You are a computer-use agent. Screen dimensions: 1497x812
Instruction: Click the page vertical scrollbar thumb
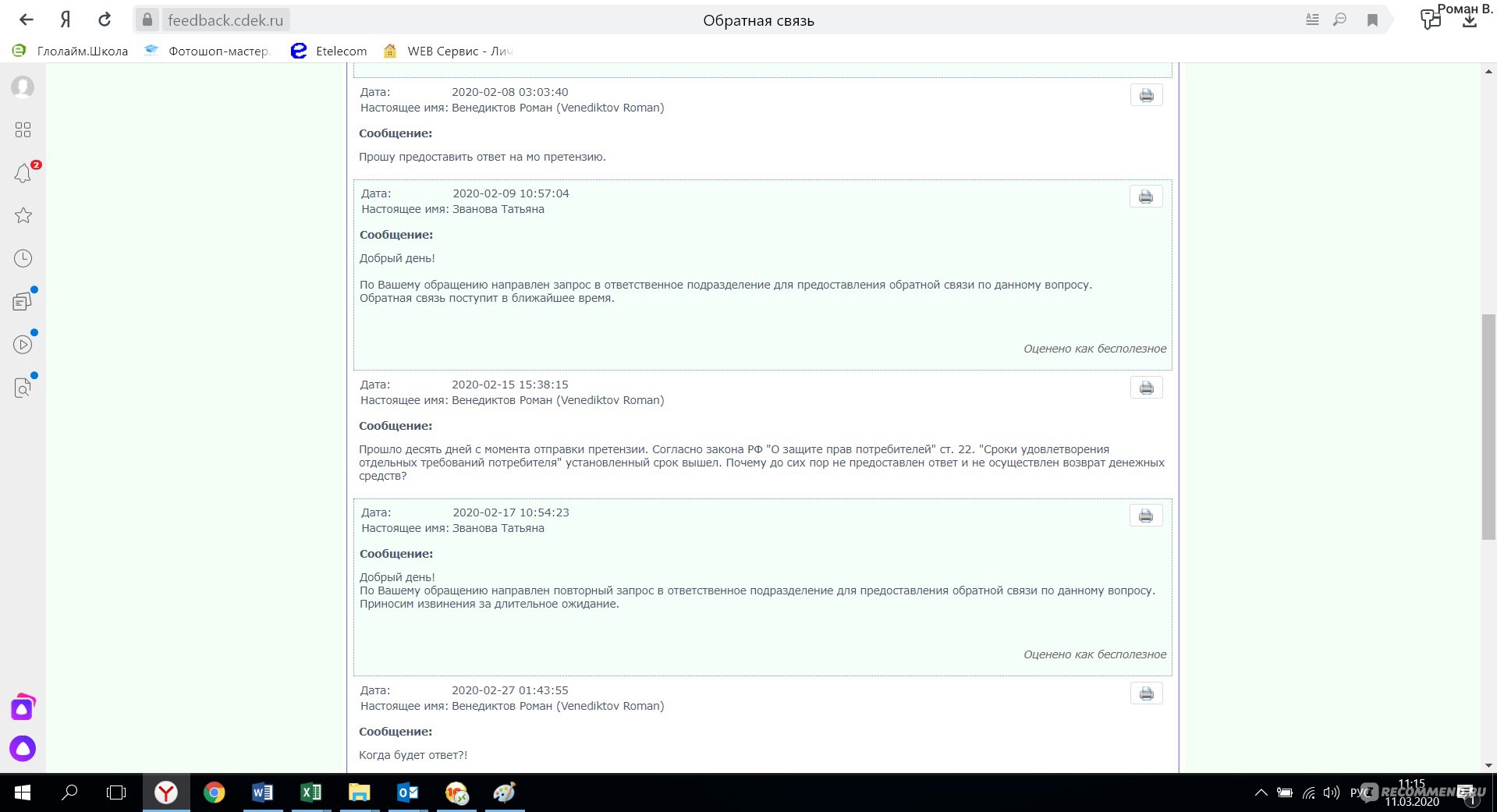click(1488, 426)
